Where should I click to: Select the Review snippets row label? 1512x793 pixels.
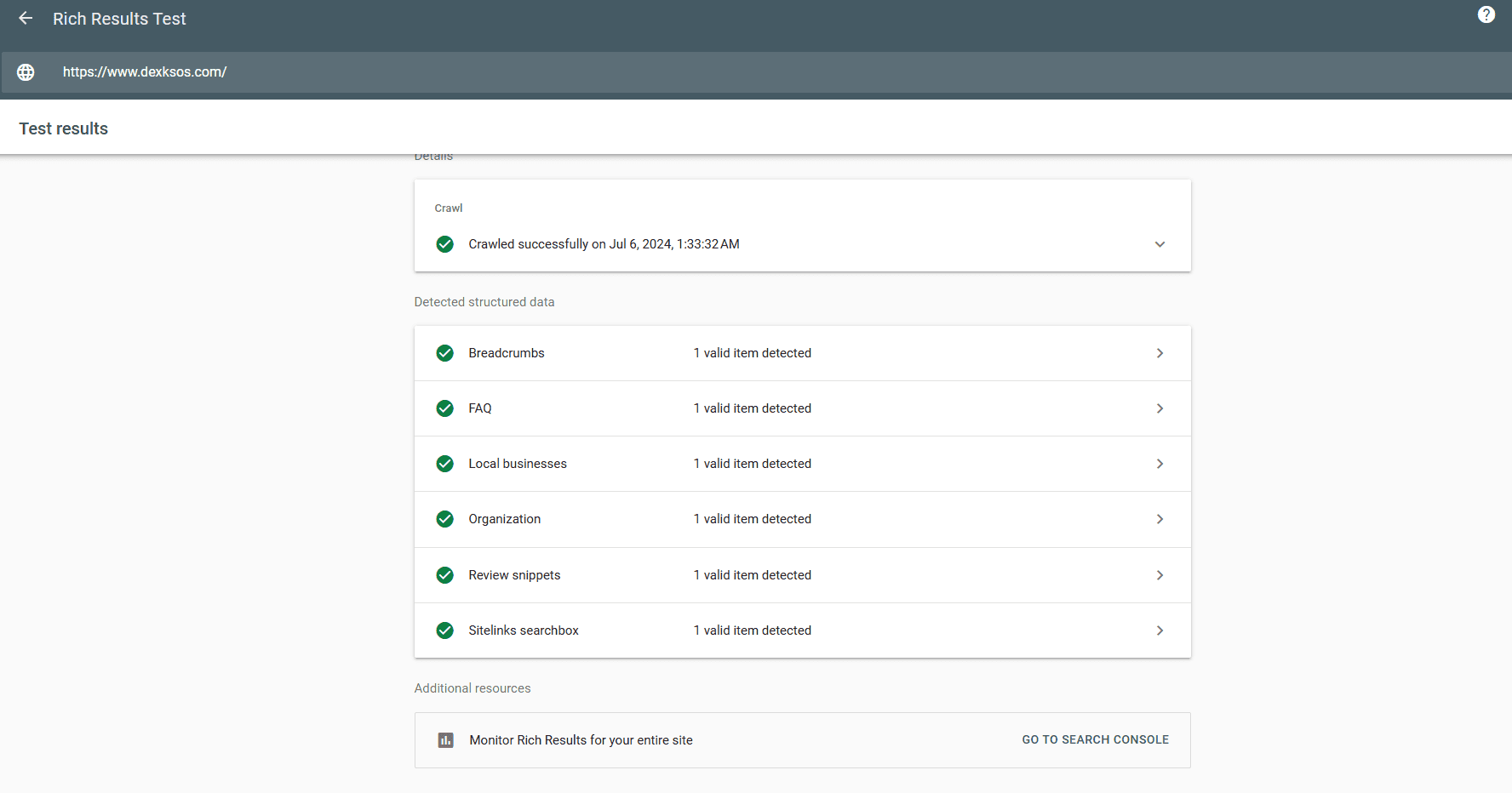[x=514, y=575]
